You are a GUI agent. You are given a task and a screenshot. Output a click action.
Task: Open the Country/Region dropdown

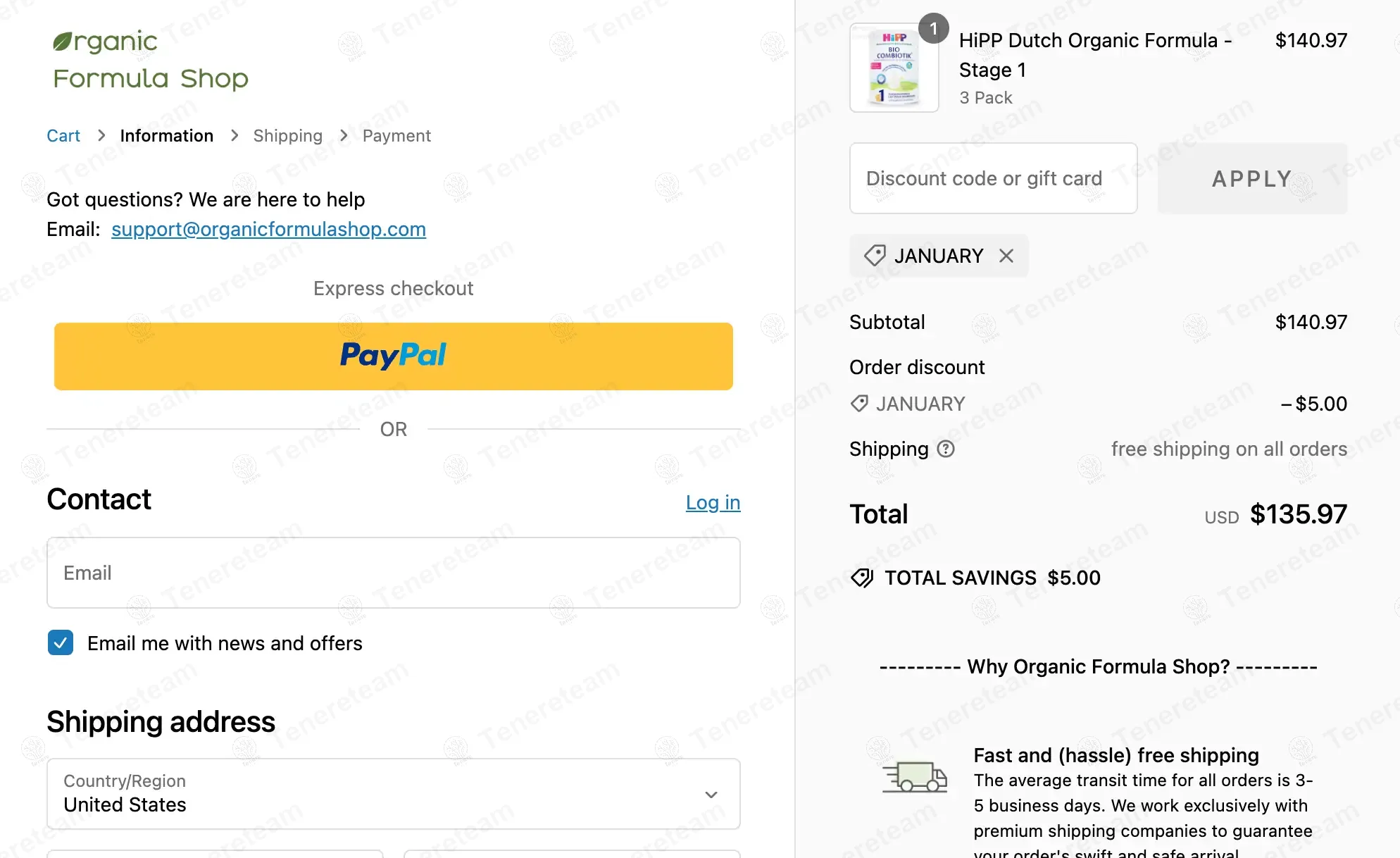point(393,794)
